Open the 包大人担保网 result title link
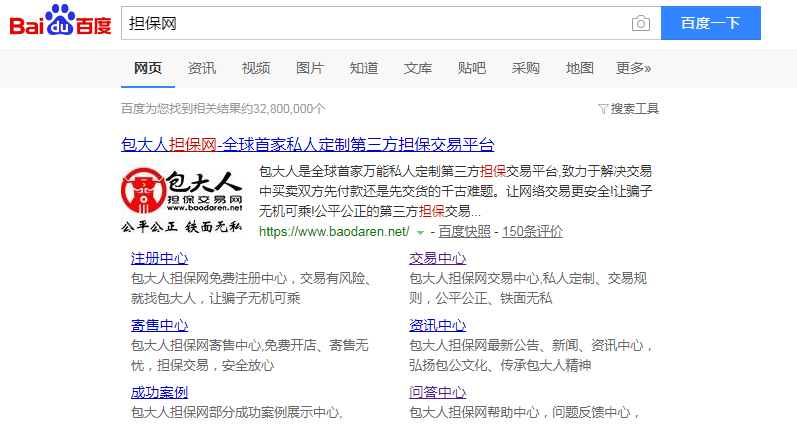This screenshot has width=797, height=433. click(307, 144)
